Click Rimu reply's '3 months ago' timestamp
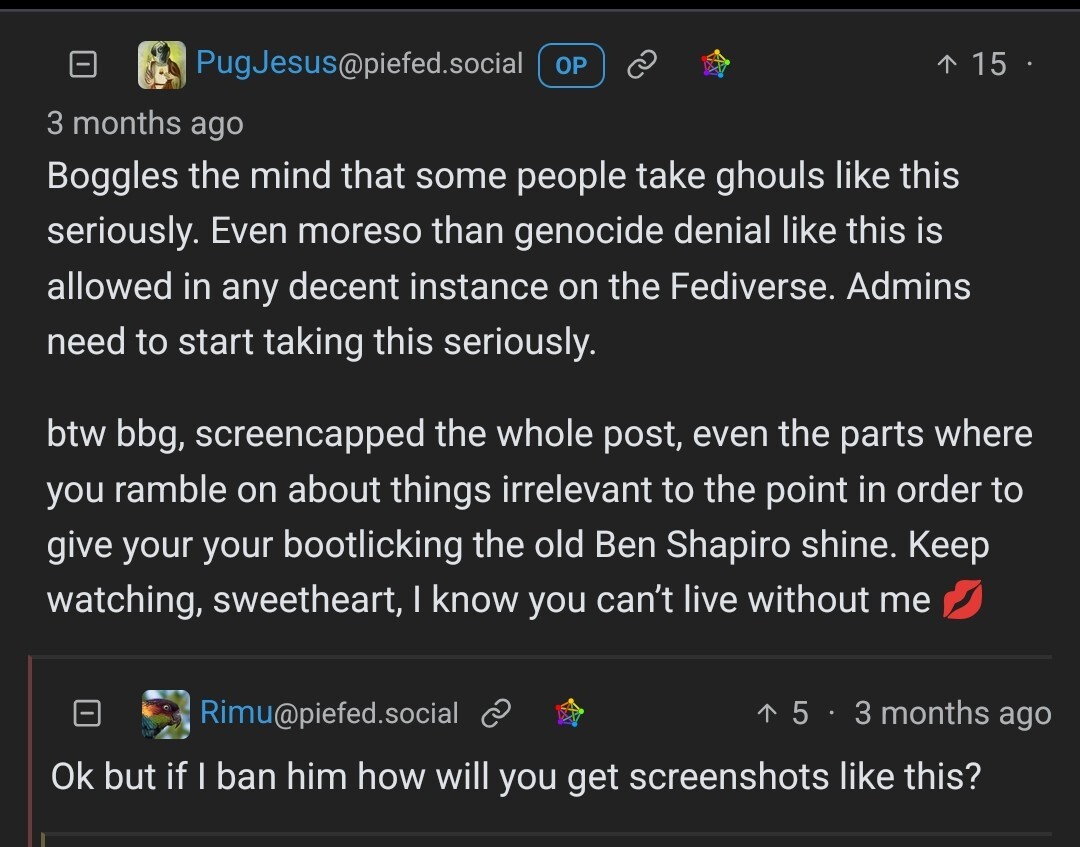This screenshot has height=847, width=1080. (953, 713)
